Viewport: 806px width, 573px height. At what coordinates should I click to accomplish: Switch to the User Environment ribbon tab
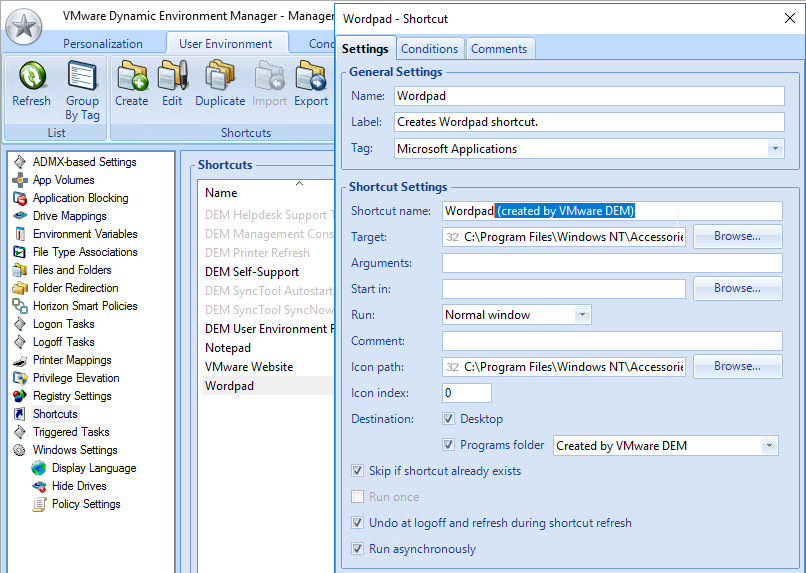(x=226, y=44)
